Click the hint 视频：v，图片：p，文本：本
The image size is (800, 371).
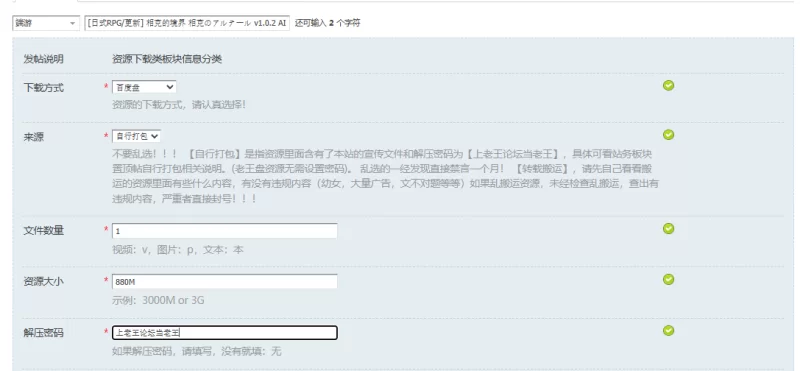click(x=178, y=250)
